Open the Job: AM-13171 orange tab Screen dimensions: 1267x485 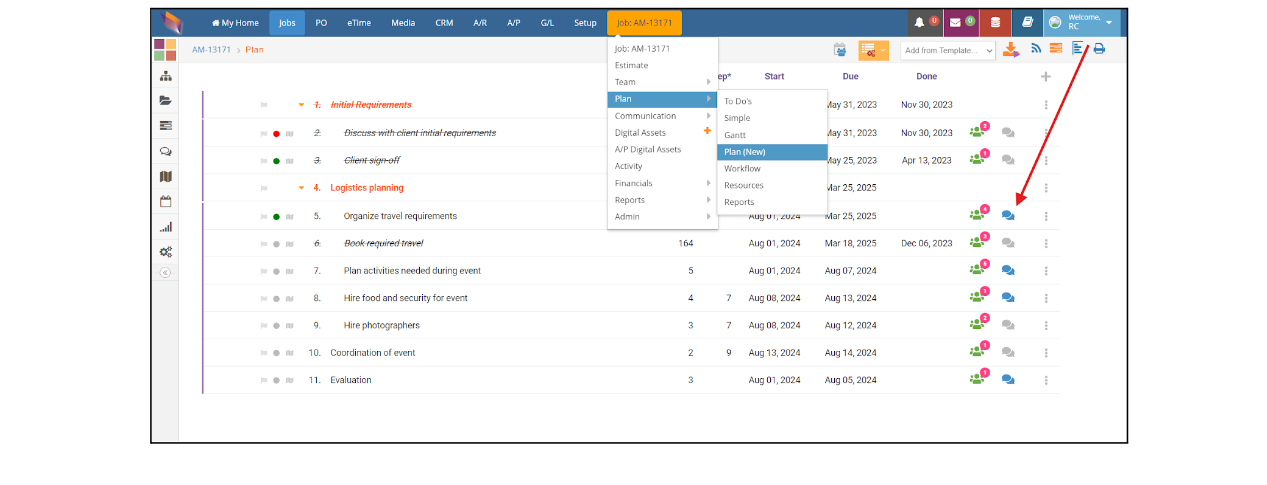tap(644, 22)
